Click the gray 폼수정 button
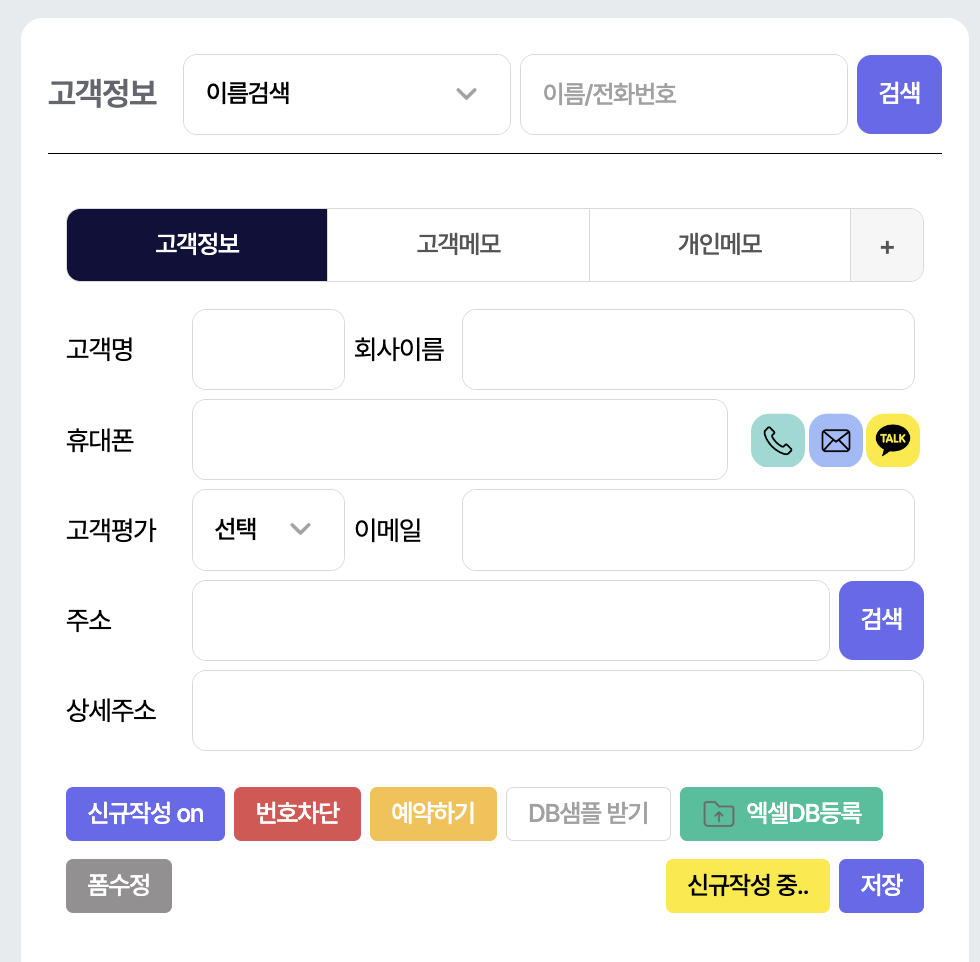Viewport: 980px width, 962px height. tap(119, 886)
